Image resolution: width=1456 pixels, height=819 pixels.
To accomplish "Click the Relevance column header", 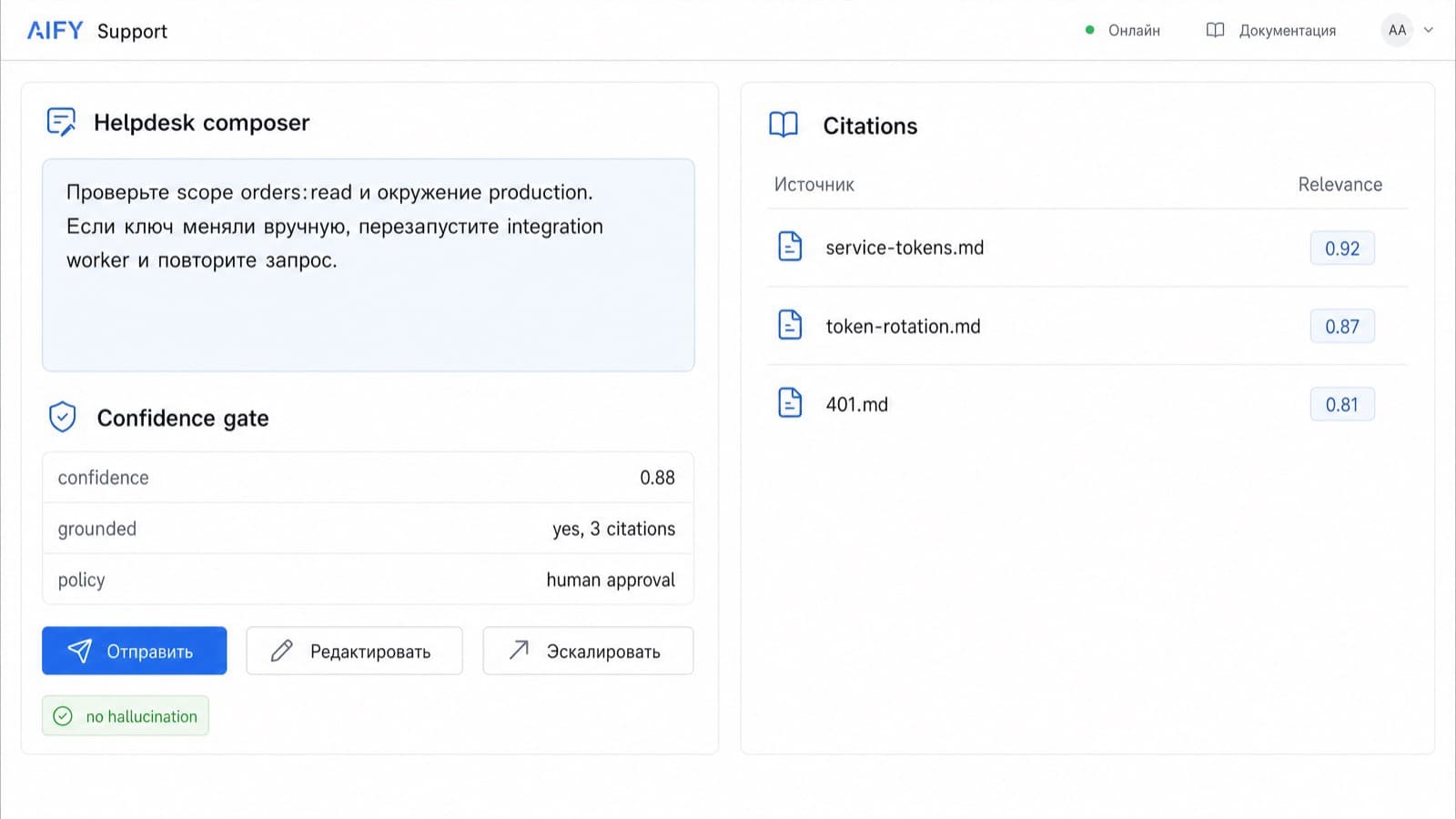I will [x=1340, y=185].
